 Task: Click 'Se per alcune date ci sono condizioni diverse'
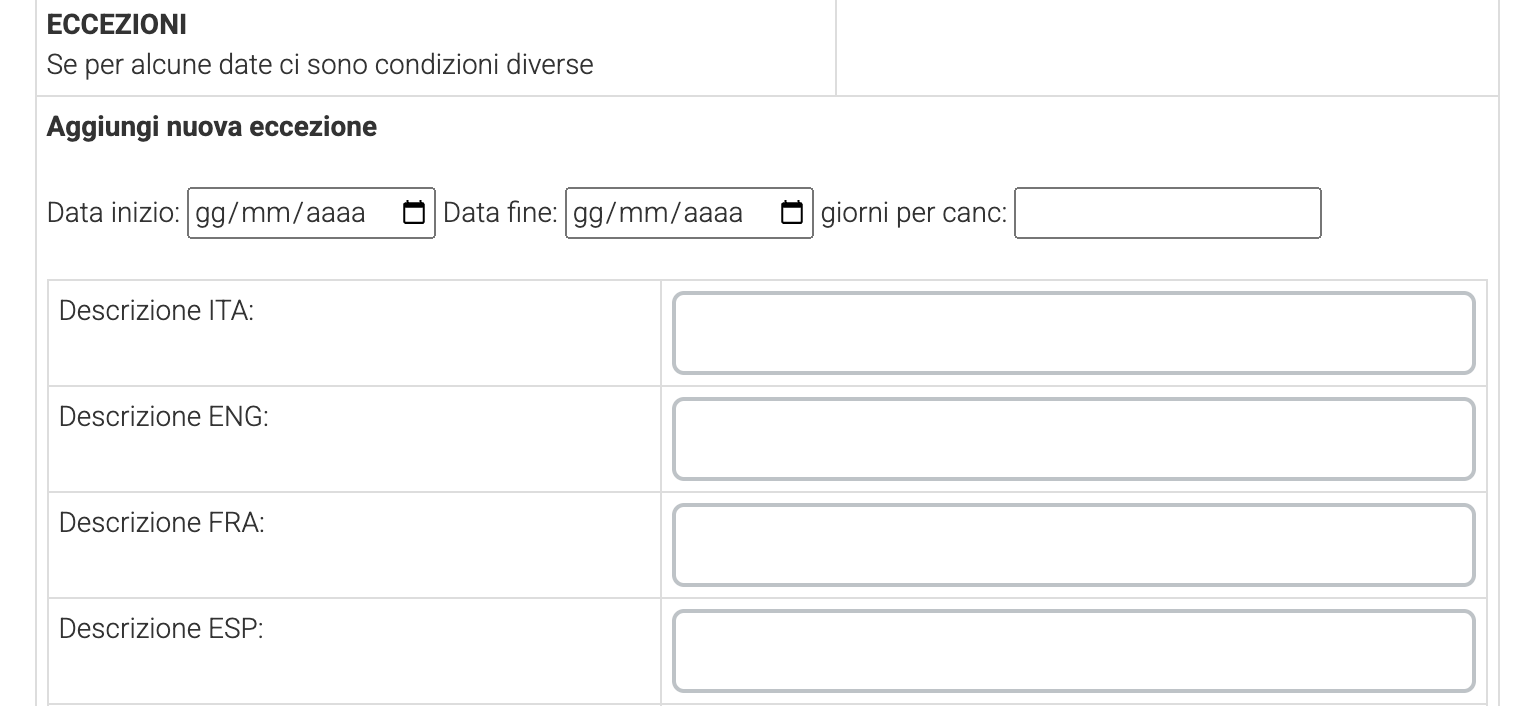pos(320,65)
